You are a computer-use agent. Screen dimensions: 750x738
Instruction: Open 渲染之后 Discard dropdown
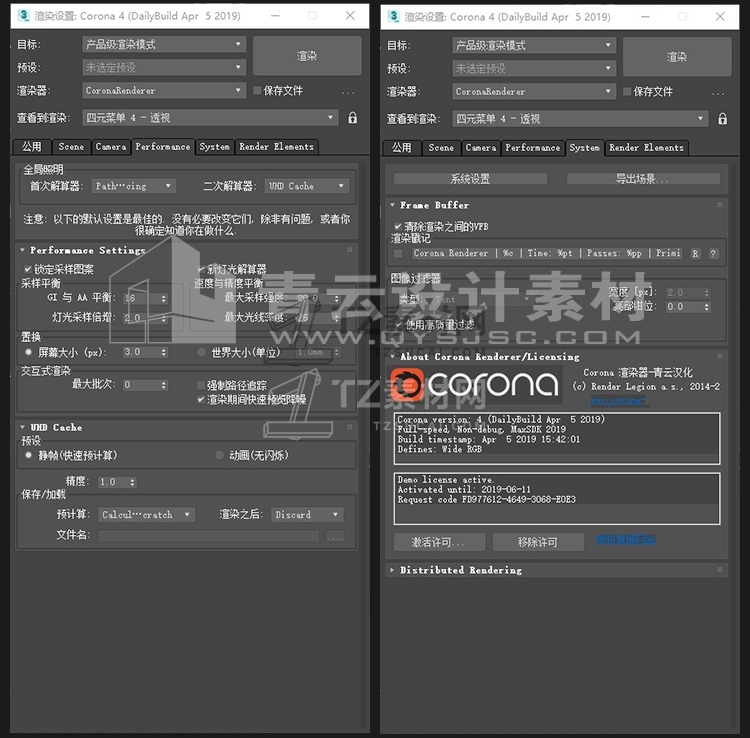[x=307, y=515]
